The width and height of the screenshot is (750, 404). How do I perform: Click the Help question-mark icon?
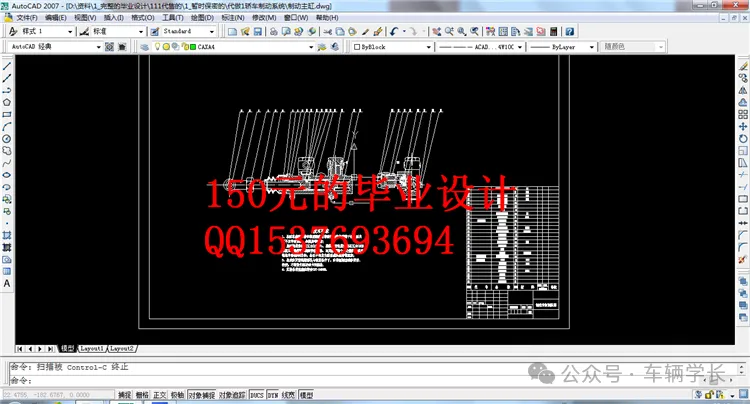coord(570,32)
